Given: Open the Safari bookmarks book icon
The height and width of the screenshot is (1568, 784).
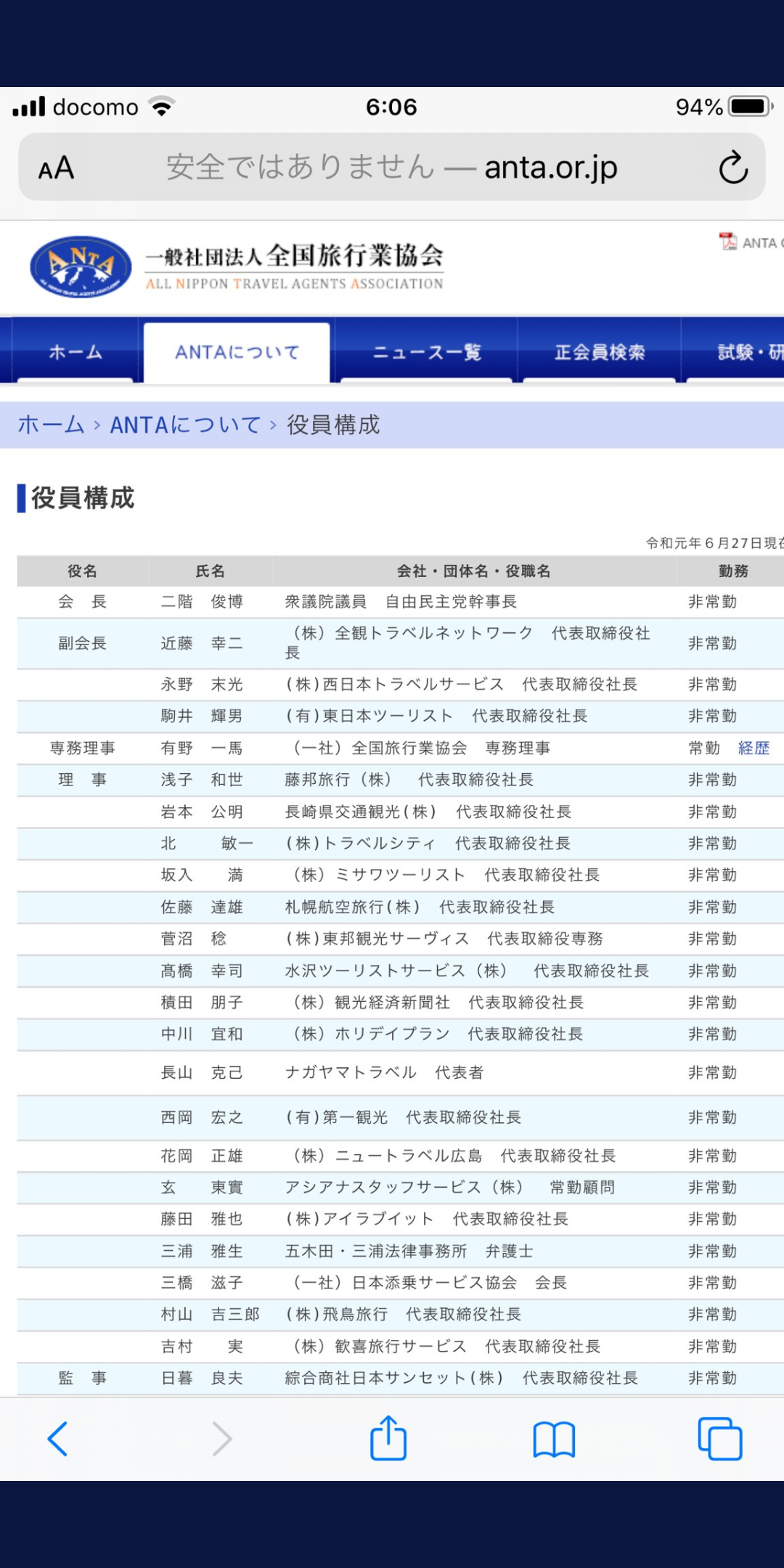Looking at the screenshot, I should 554,1440.
